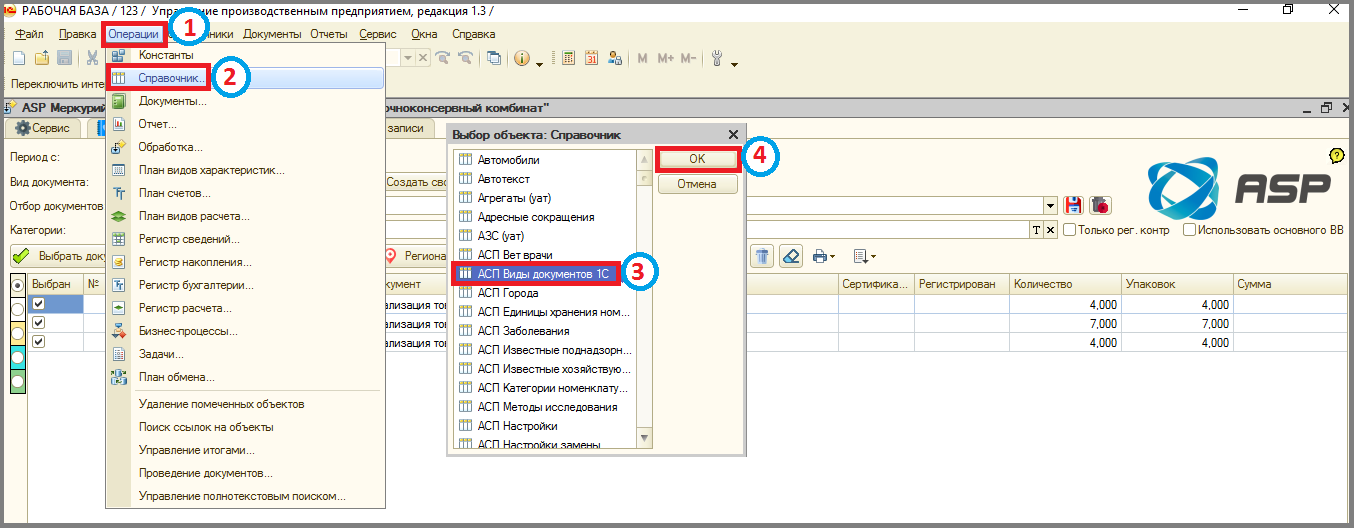The width and height of the screenshot is (1354, 528).
Task: Choose Регистр сведений... menu entry
Action: 246,239
